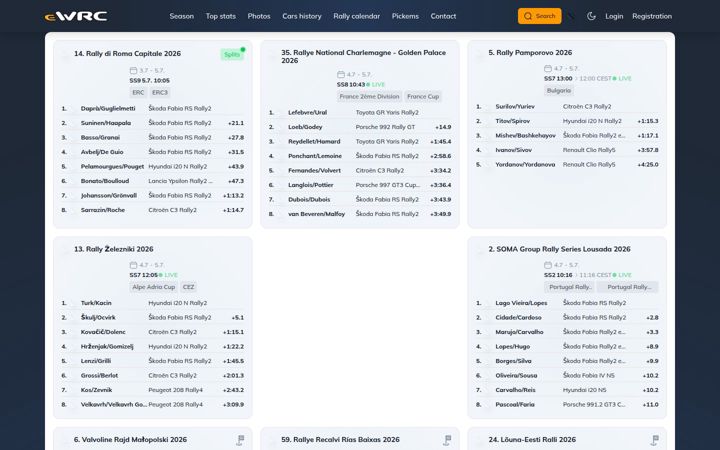The height and width of the screenshot is (450, 720).
Task: Click crew Surilov/Yuriev
Action: [x=515, y=107]
